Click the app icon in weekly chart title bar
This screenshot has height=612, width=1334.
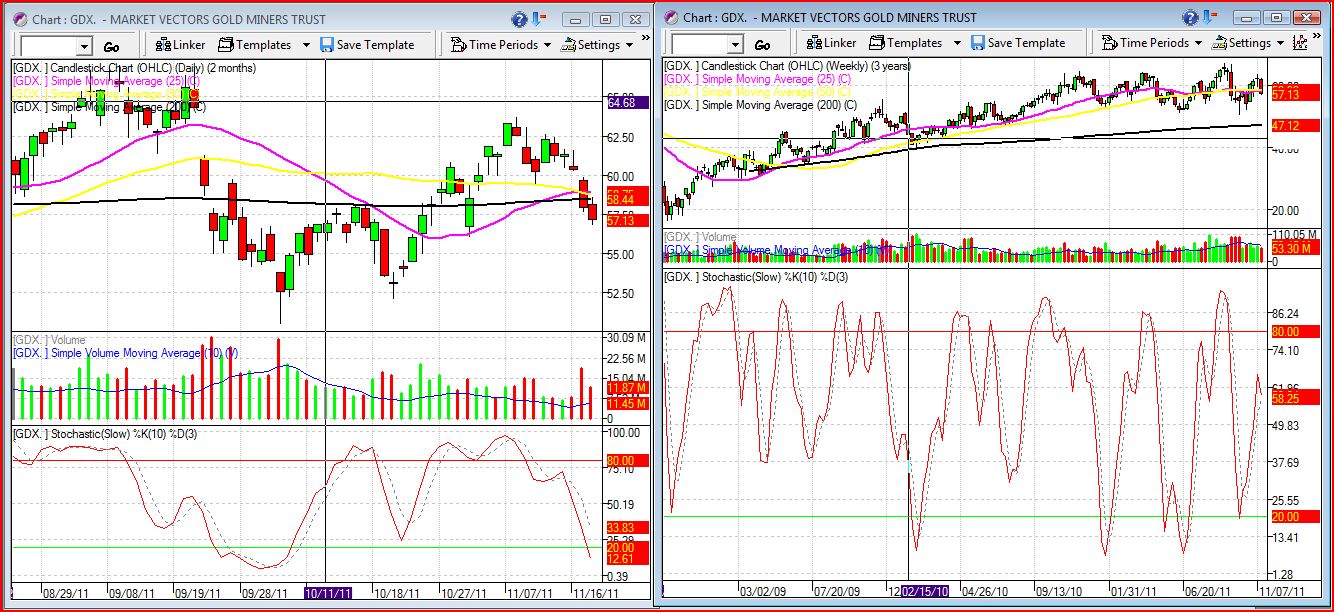point(671,17)
